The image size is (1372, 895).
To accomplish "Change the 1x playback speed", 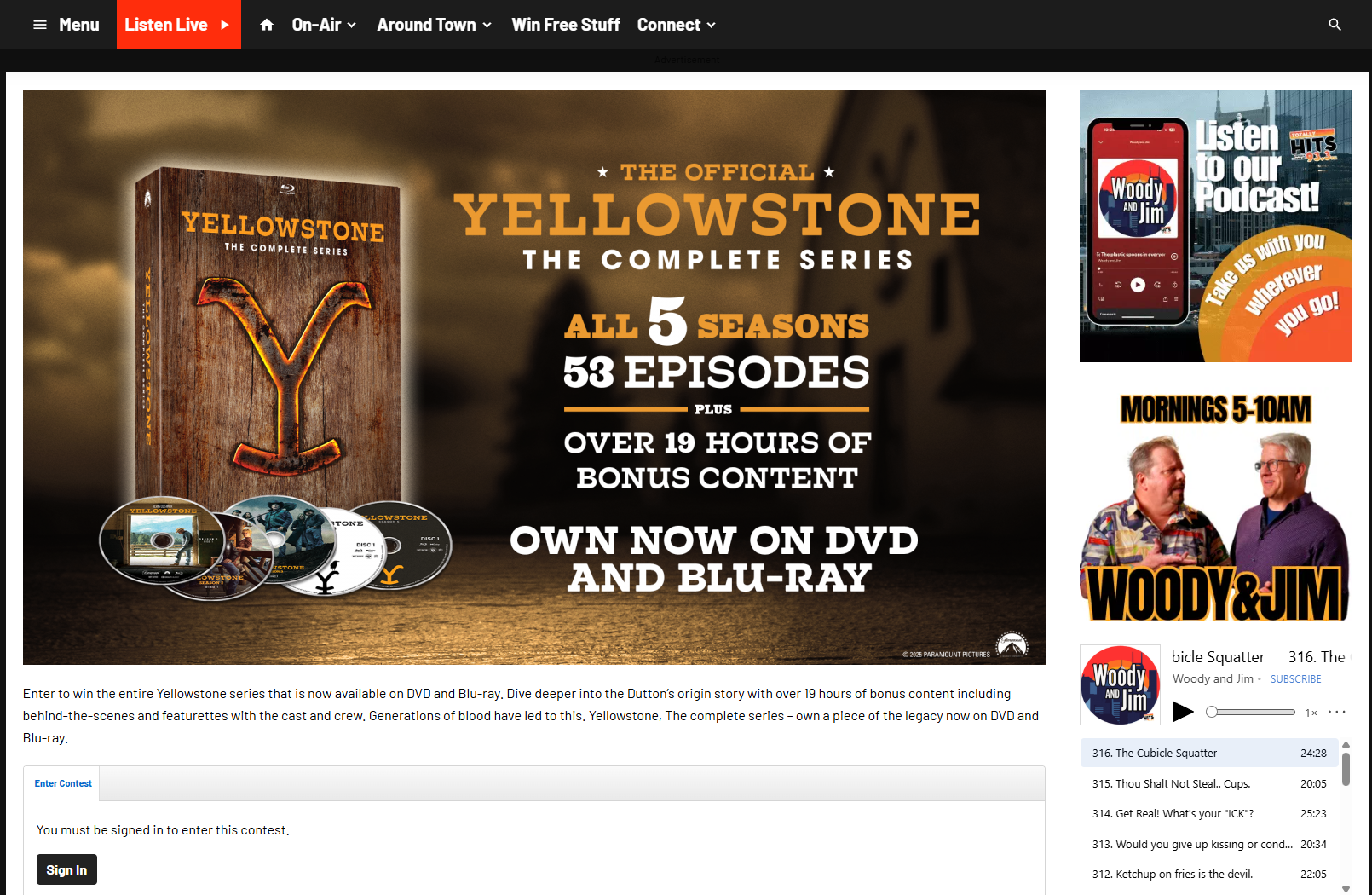I will tap(1311, 713).
